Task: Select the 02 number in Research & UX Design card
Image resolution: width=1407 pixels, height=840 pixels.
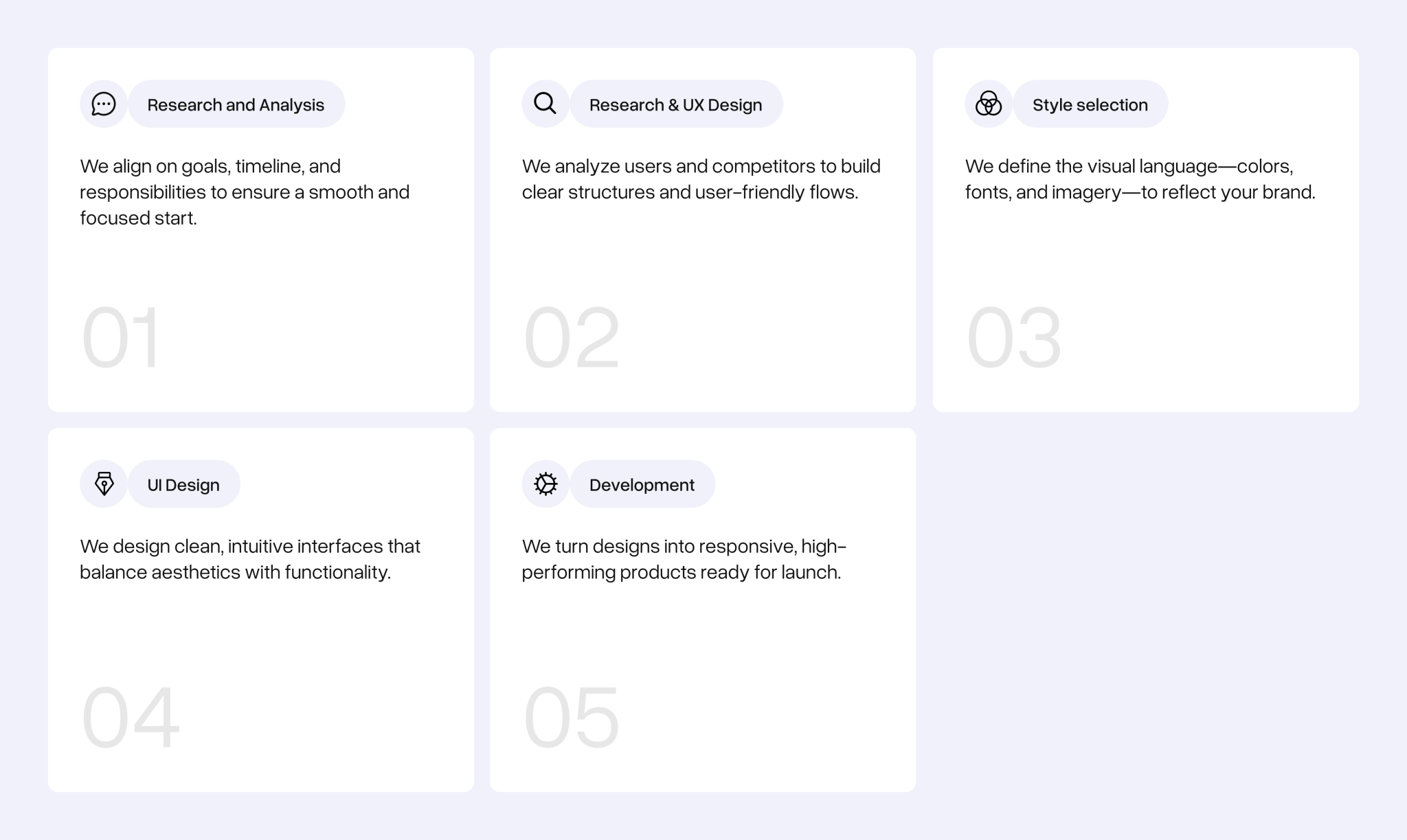Action: tap(572, 337)
